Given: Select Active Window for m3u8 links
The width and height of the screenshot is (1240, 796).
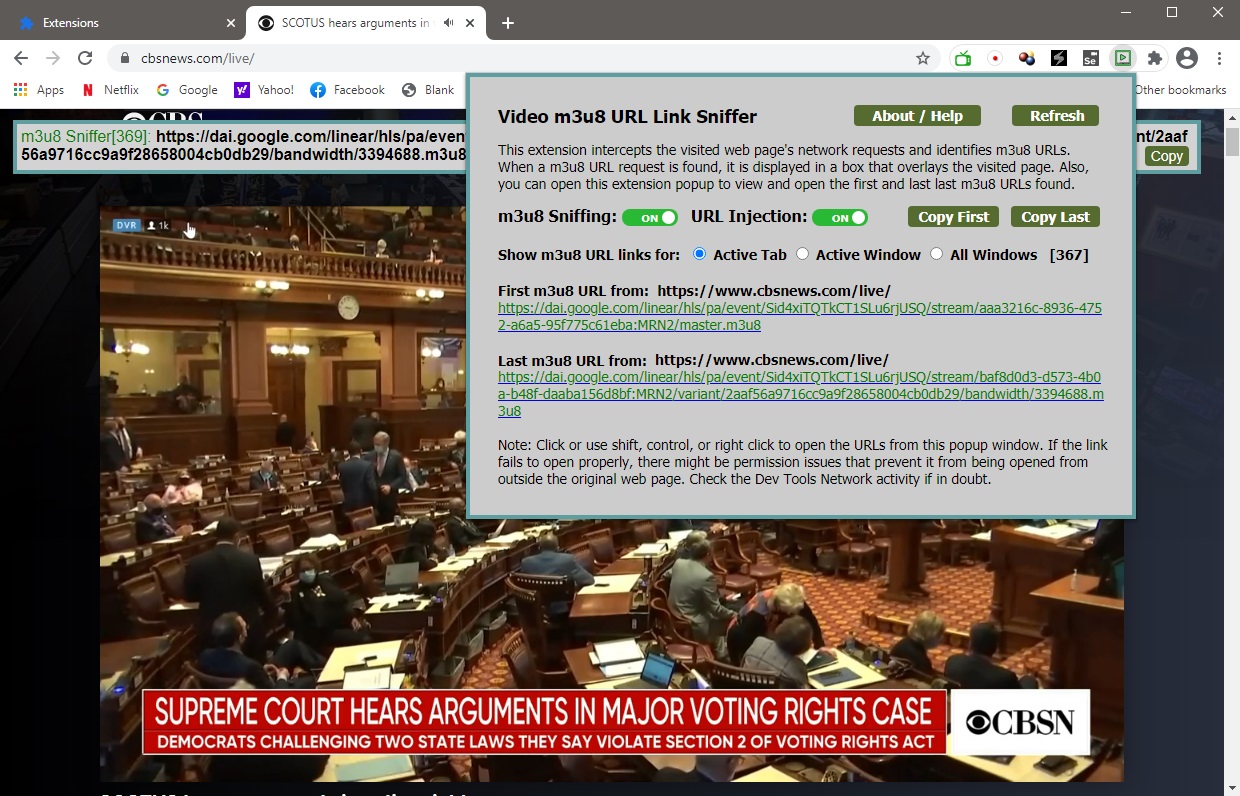Looking at the screenshot, I should pos(803,254).
